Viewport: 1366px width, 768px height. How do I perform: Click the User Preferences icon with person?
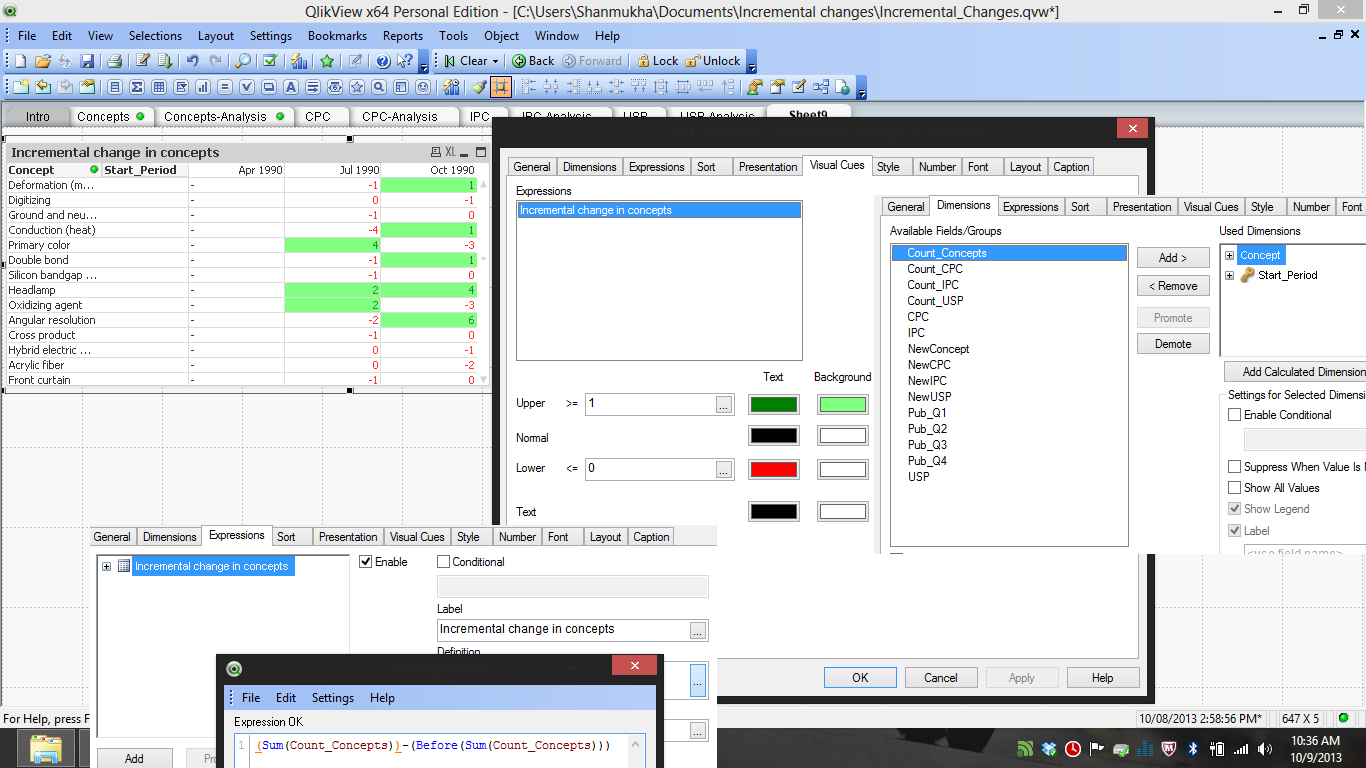(755, 87)
